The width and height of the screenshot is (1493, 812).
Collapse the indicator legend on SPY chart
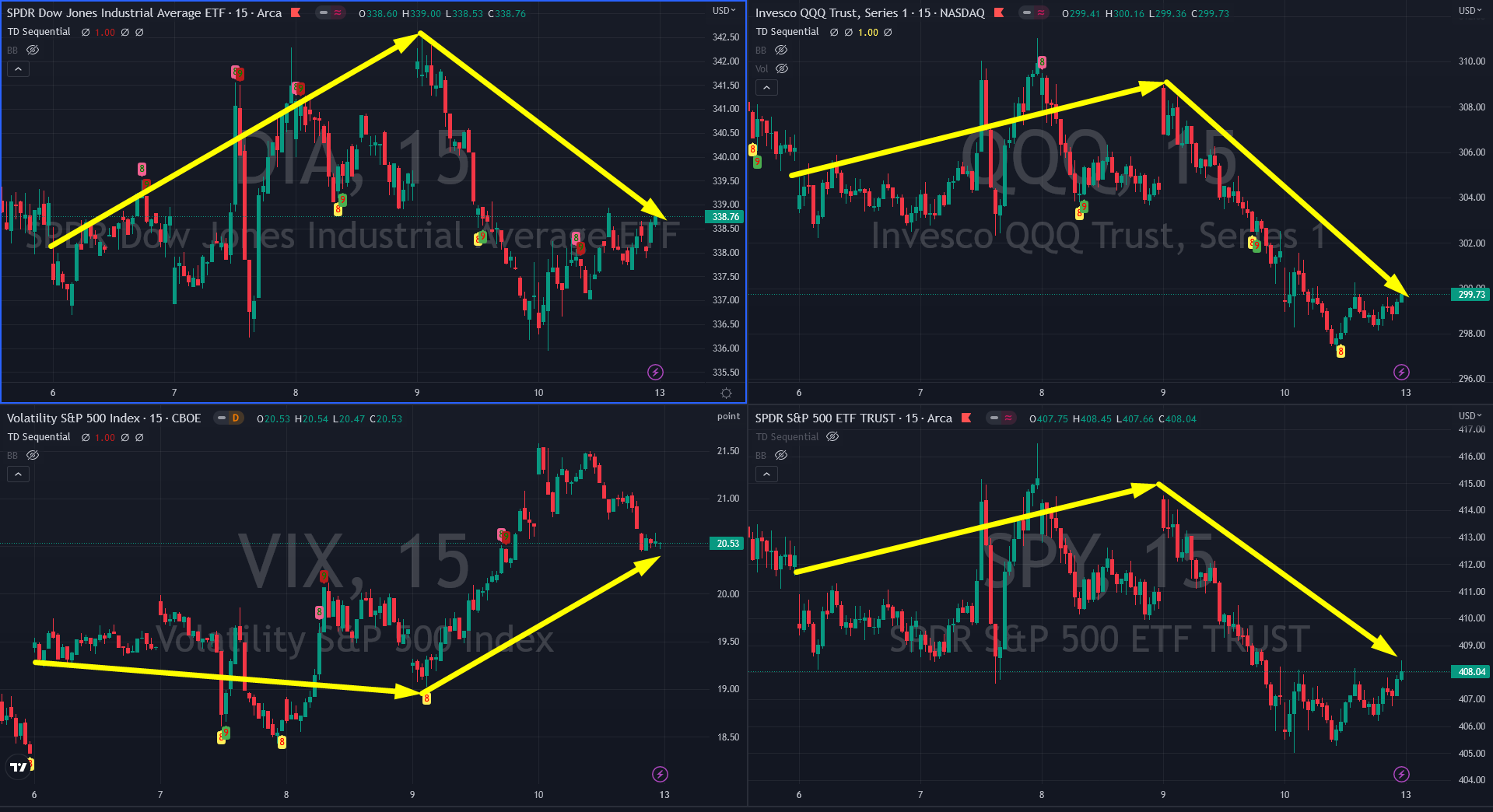click(x=766, y=474)
